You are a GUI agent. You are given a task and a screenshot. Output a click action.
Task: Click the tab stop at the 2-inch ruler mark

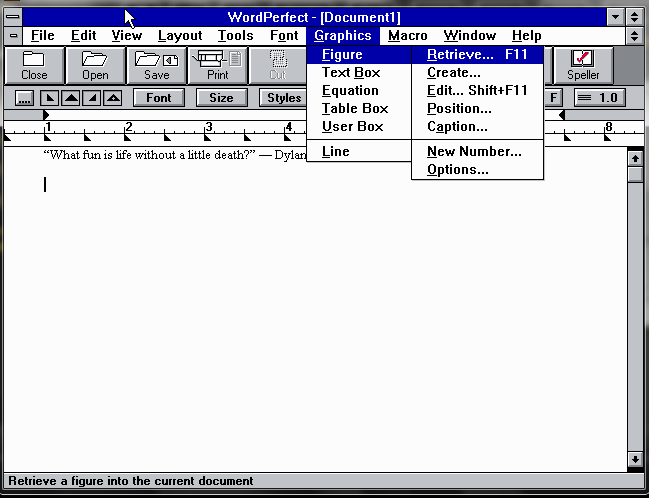pyautogui.click(x=127, y=137)
